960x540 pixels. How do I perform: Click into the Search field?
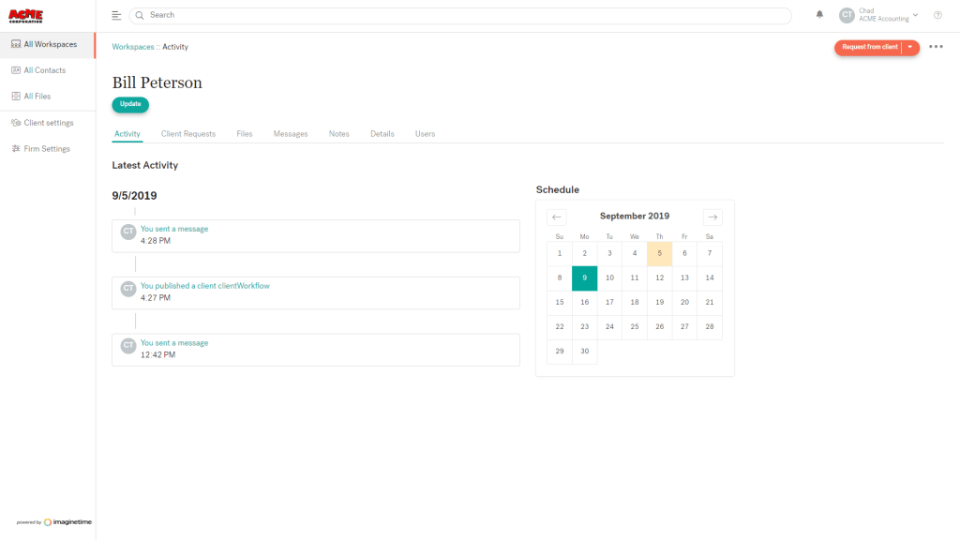point(460,15)
